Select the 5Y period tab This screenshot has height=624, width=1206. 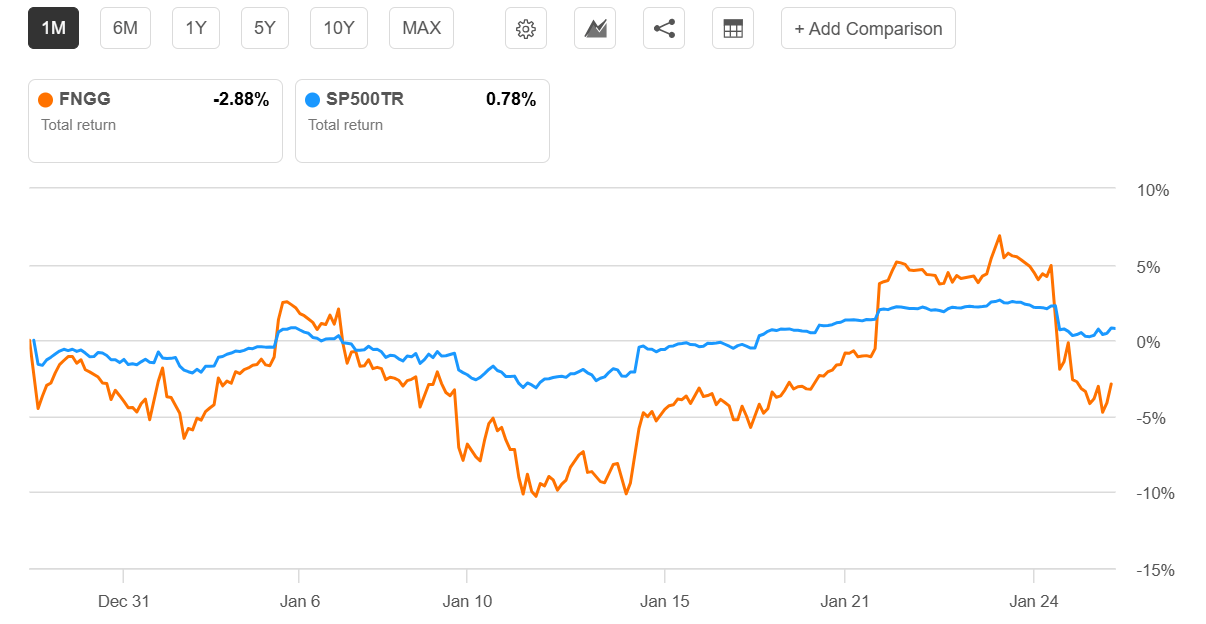264,28
